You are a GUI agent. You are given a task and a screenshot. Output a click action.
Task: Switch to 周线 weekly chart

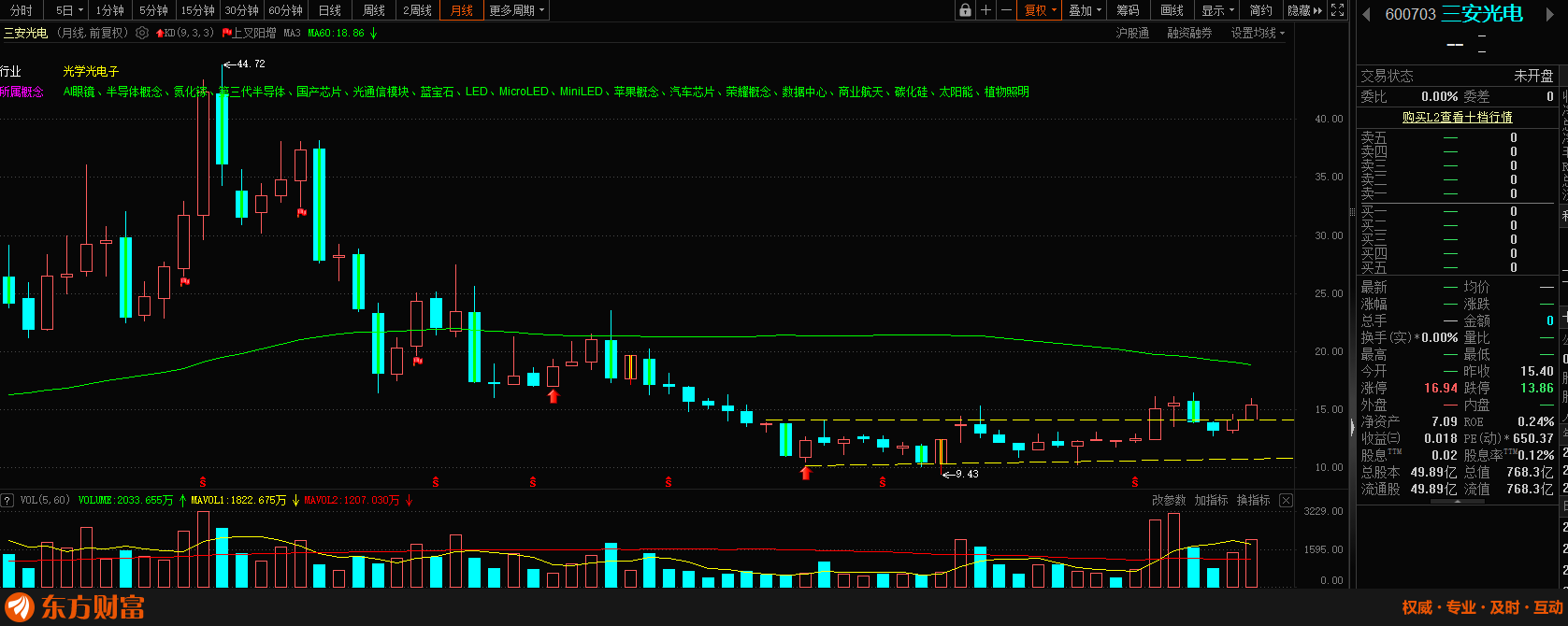tap(374, 10)
